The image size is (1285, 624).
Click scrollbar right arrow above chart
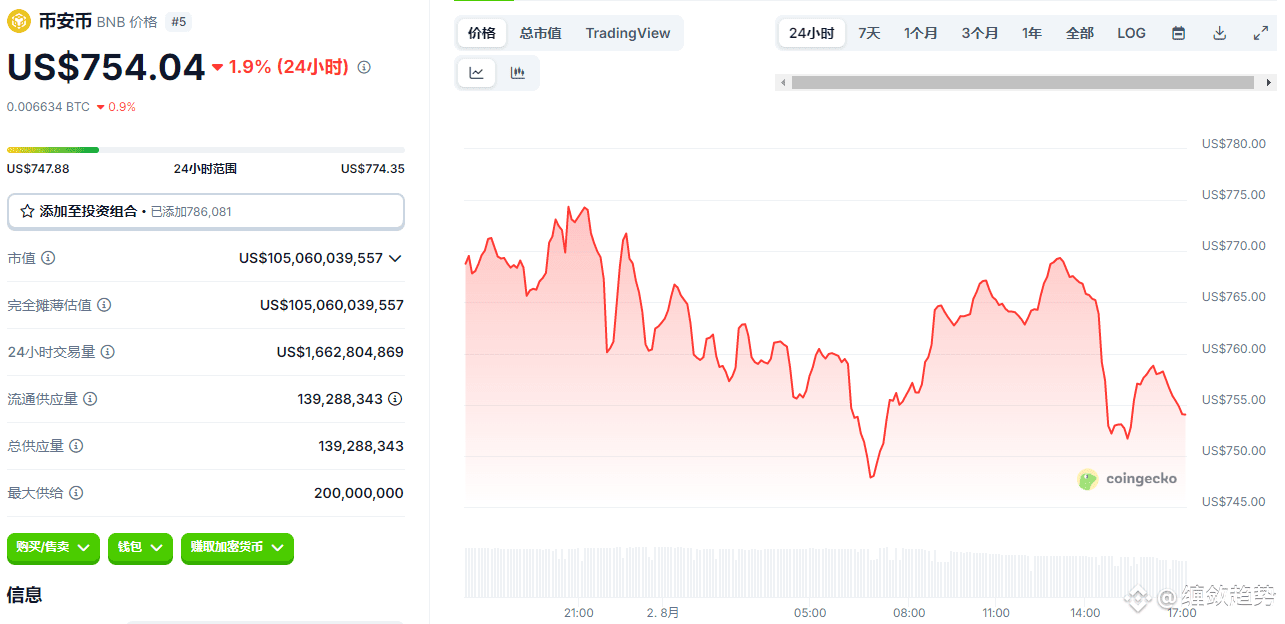pyautogui.click(x=1269, y=83)
